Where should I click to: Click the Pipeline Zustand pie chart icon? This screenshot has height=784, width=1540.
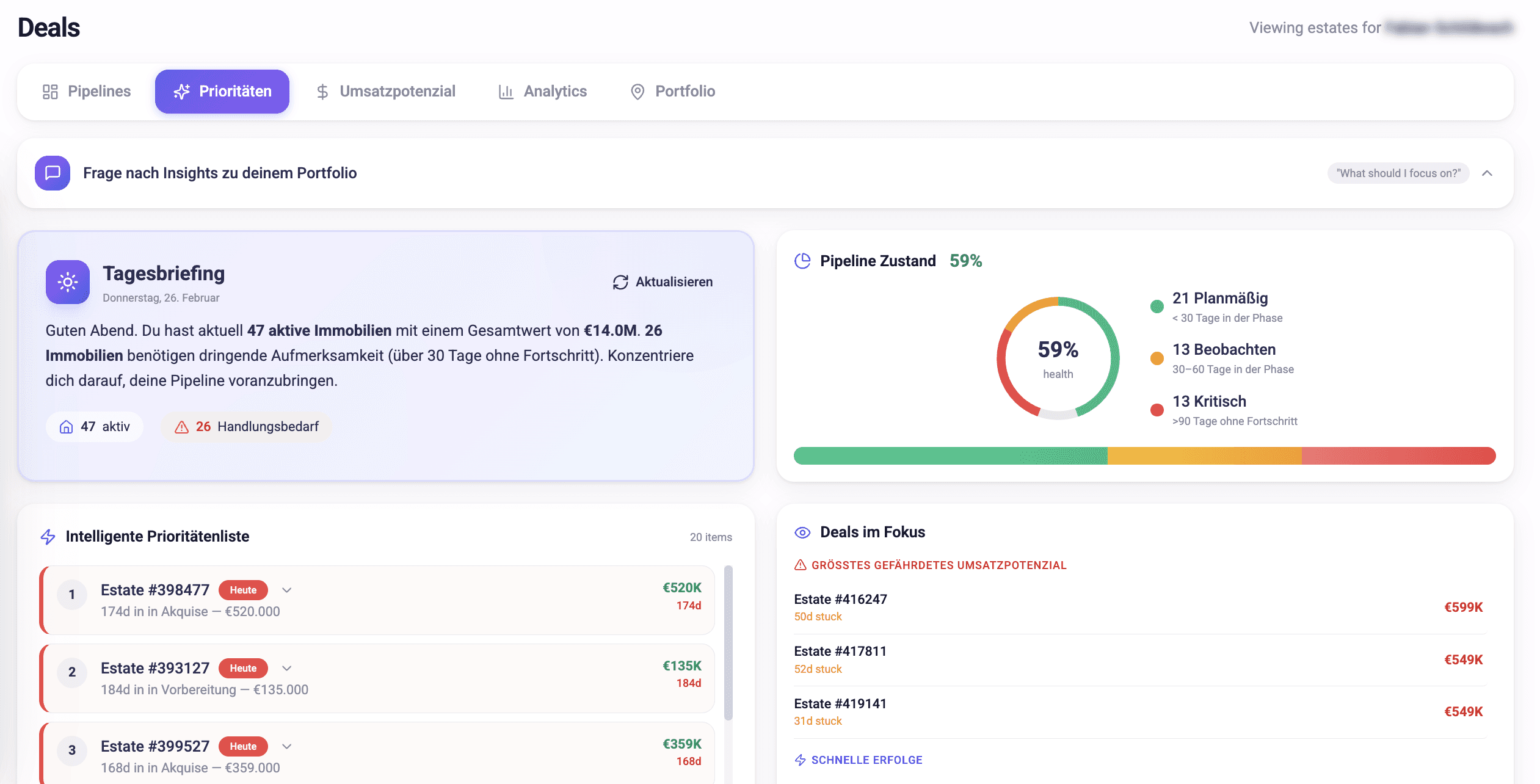click(x=802, y=261)
